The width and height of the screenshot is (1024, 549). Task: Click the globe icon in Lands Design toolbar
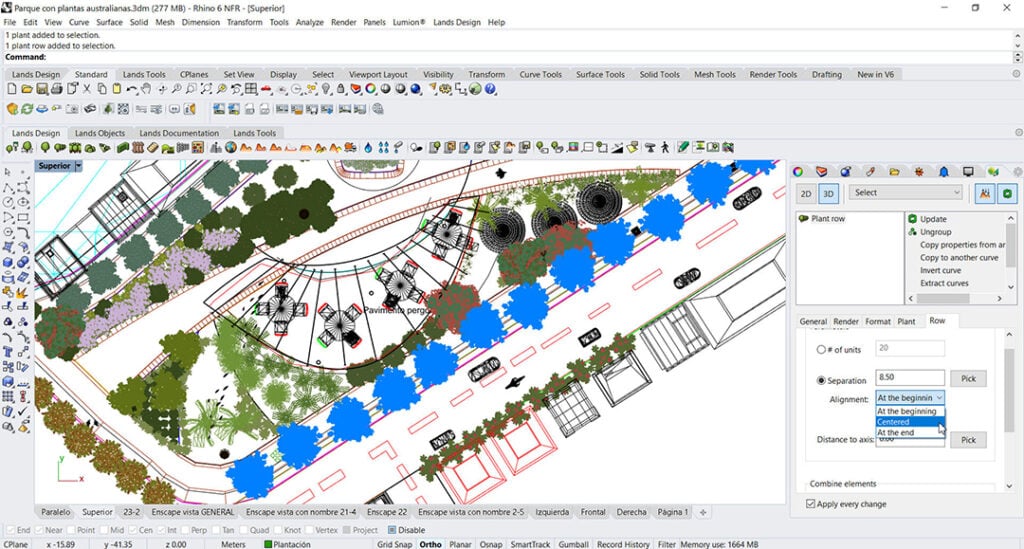[231, 148]
